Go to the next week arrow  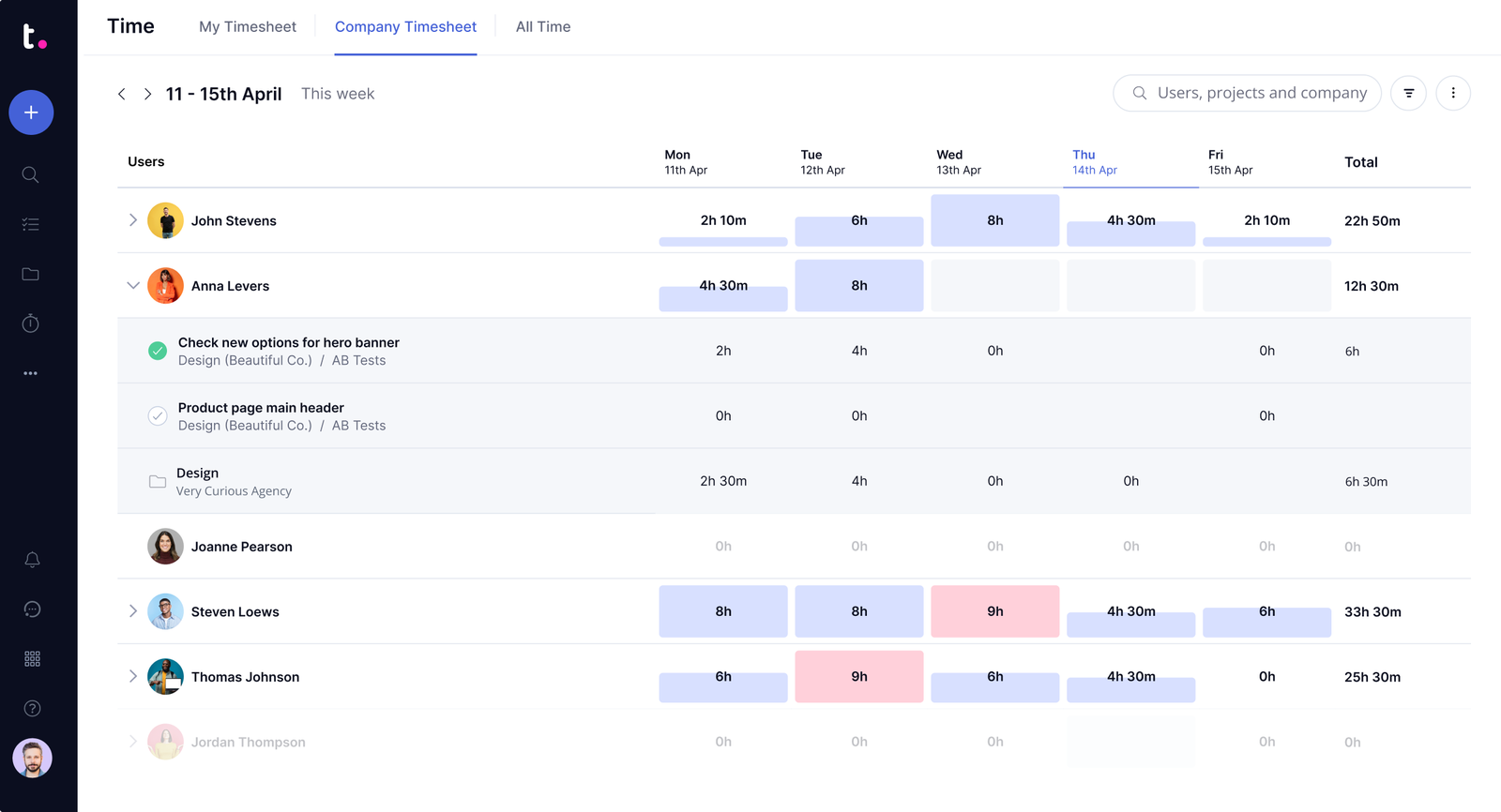147,94
